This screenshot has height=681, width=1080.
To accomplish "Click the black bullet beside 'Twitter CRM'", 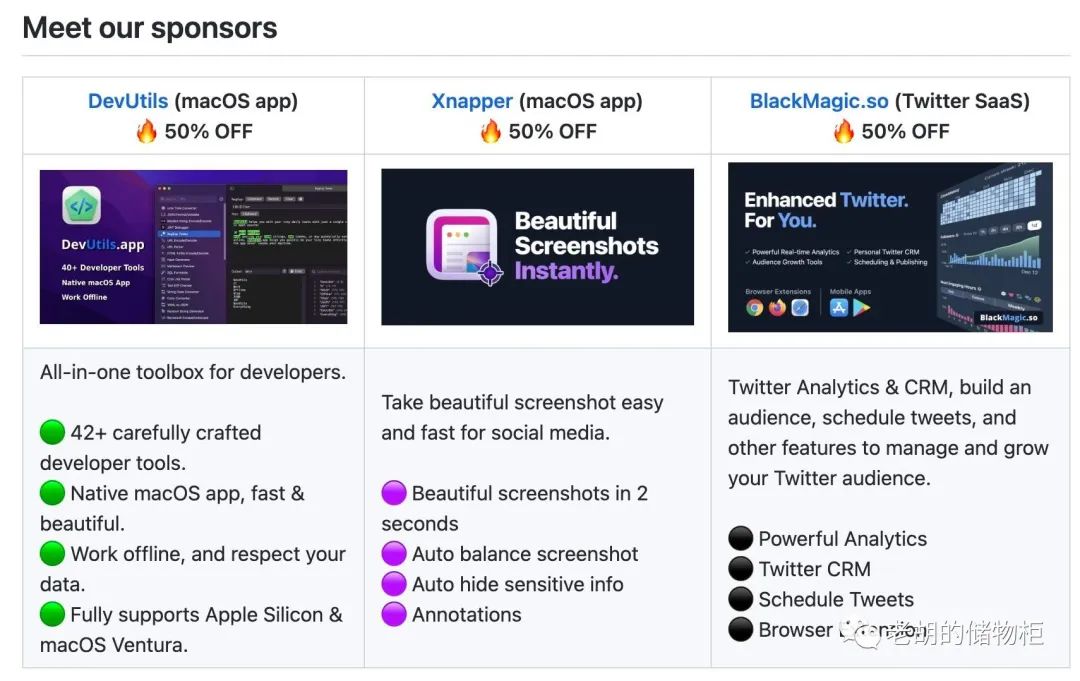I will pyautogui.click(x=740, y=569).
